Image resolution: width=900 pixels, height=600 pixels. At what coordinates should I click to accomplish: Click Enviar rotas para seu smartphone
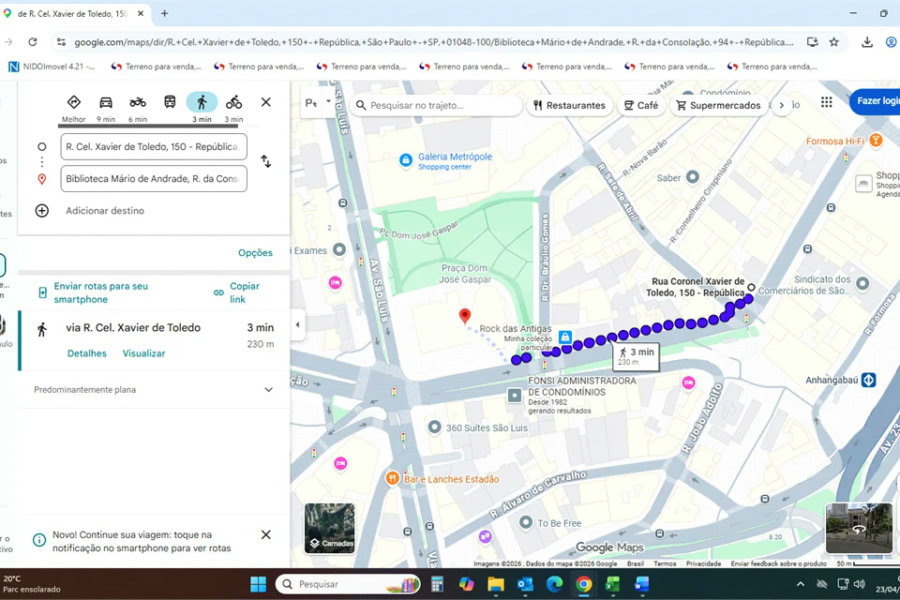click(100, 293)
